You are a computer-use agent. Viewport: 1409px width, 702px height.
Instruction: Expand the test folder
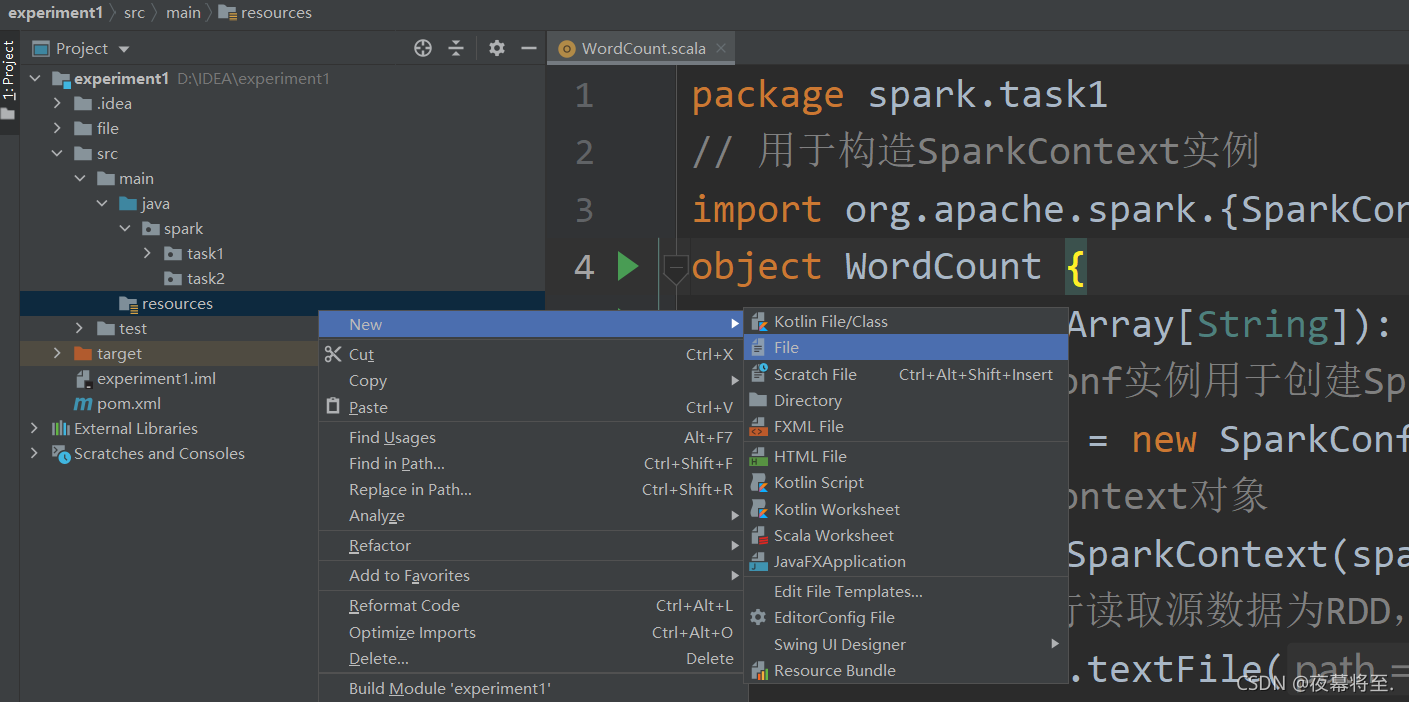(x=80, y=329)
